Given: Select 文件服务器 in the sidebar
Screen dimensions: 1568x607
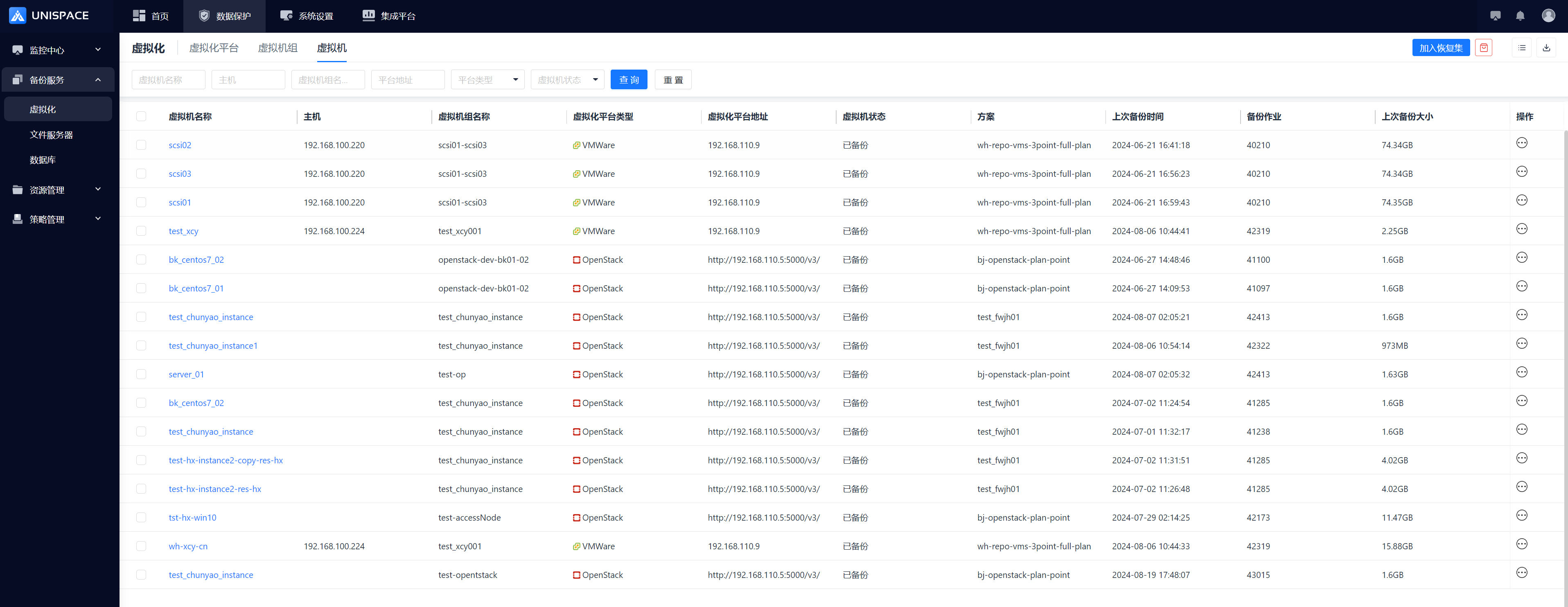Looking at the screenshot, I should (51, 135).
